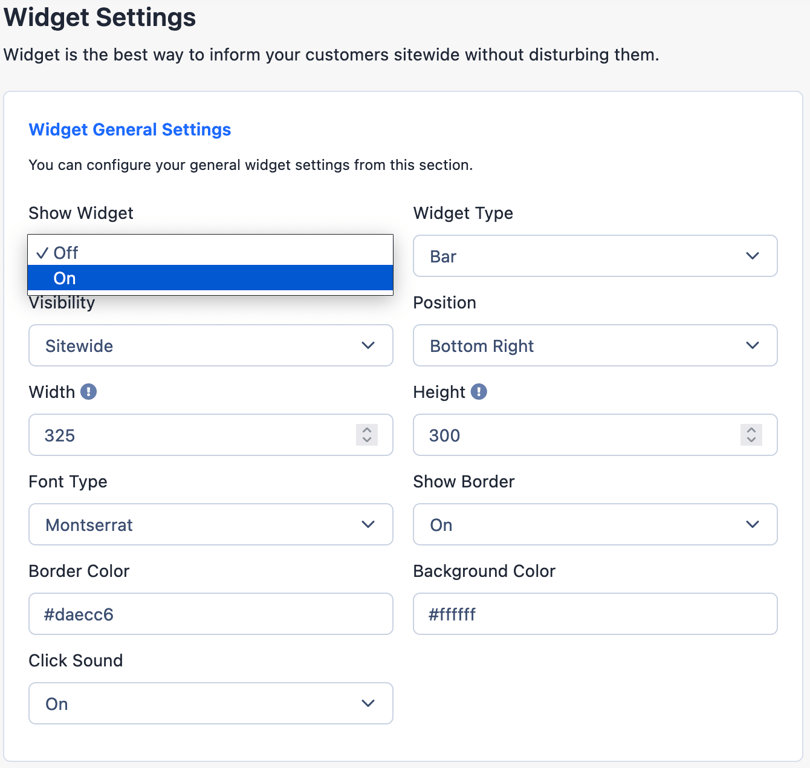Focus the Height field showing 300

[595, 435]
